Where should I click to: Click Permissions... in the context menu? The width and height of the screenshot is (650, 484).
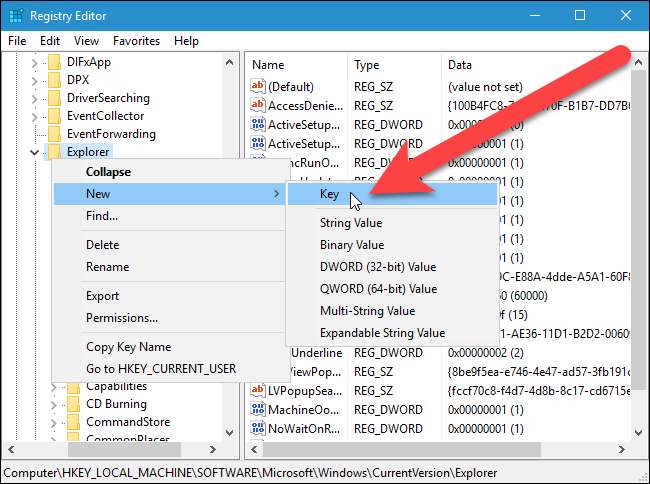pyautogui.click(x=122, y=318)
